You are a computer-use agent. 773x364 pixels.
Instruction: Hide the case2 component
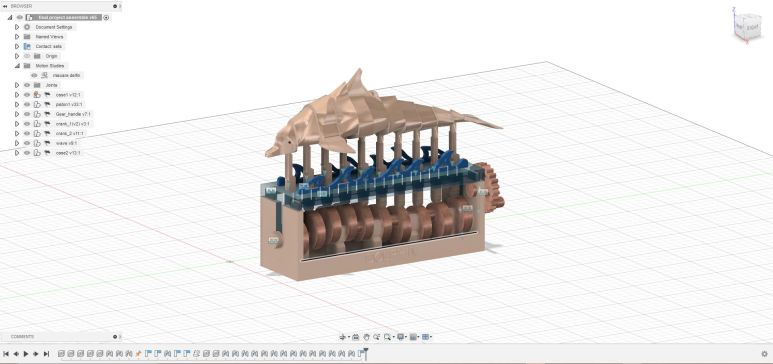click(x=27, y=153)
